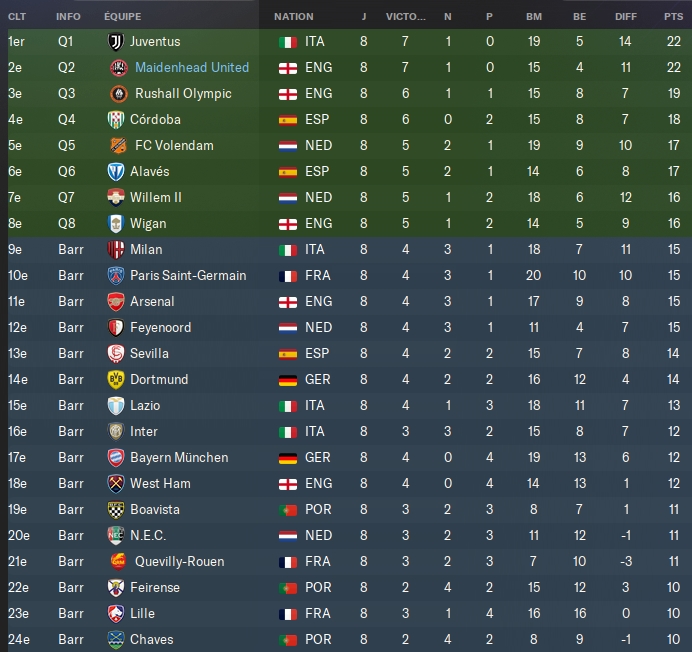The height and width of the screenshot is (652, 692).
Task: Sort by ÉQUIPE column header
Action: pyautogui.click(x=123, y=16)
